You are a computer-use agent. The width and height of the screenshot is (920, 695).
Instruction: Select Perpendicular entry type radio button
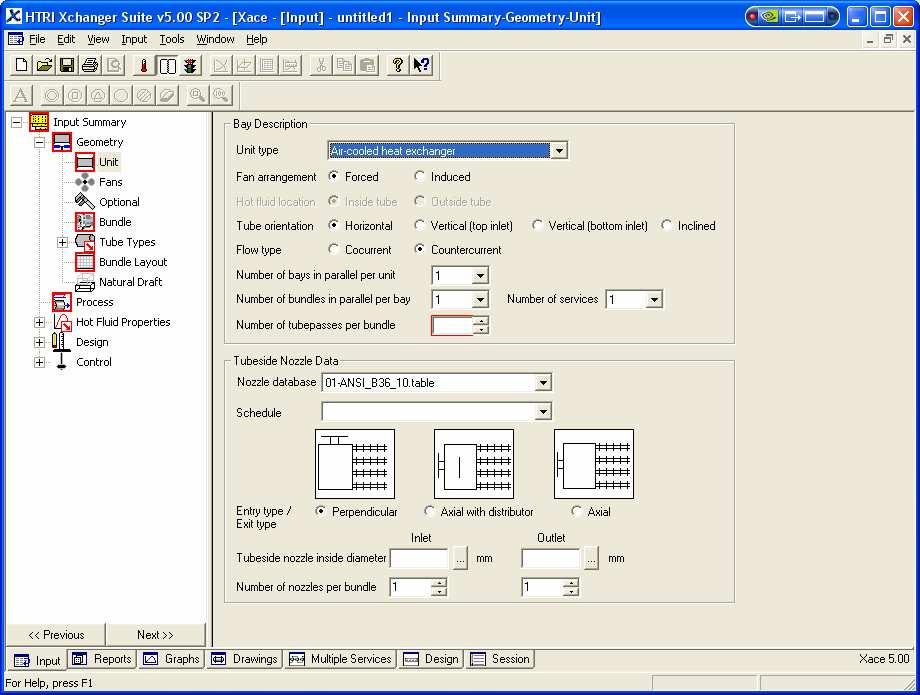pos(320,511)
